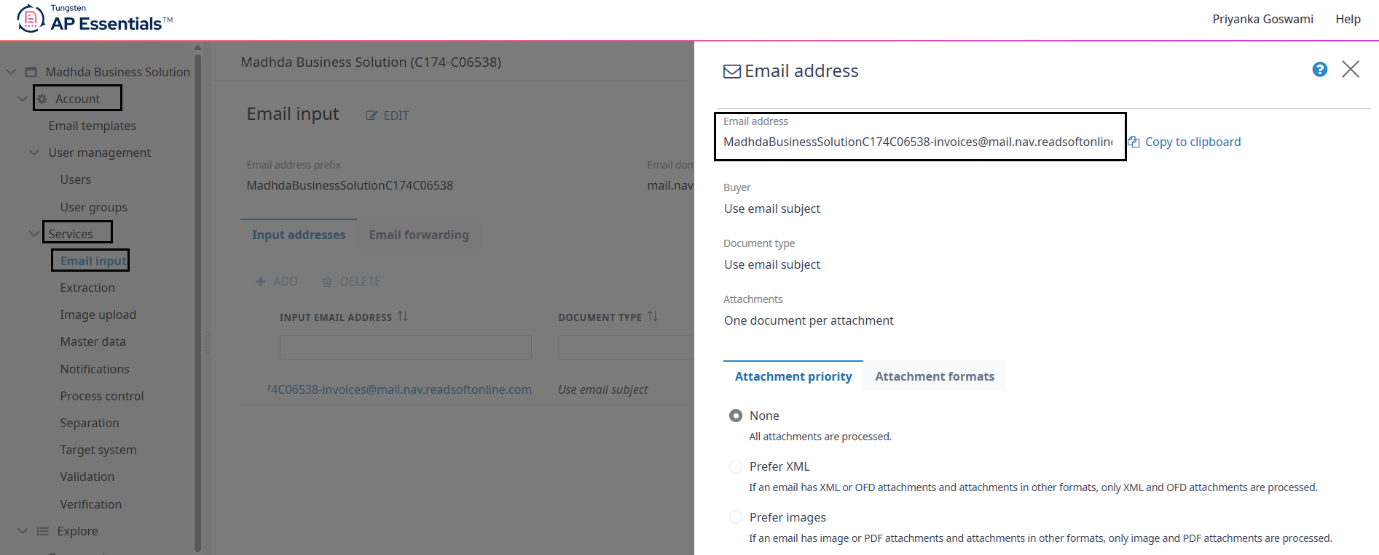Viewport: 1379px width, 555px height.
Task: Click the input email address filter field
Action: point(406,348)
